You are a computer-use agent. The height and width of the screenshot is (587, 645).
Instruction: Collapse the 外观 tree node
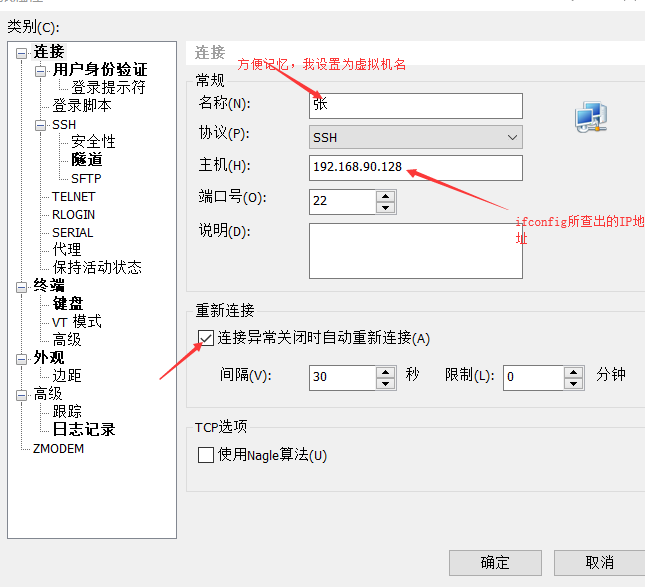[x=21, y=359]
